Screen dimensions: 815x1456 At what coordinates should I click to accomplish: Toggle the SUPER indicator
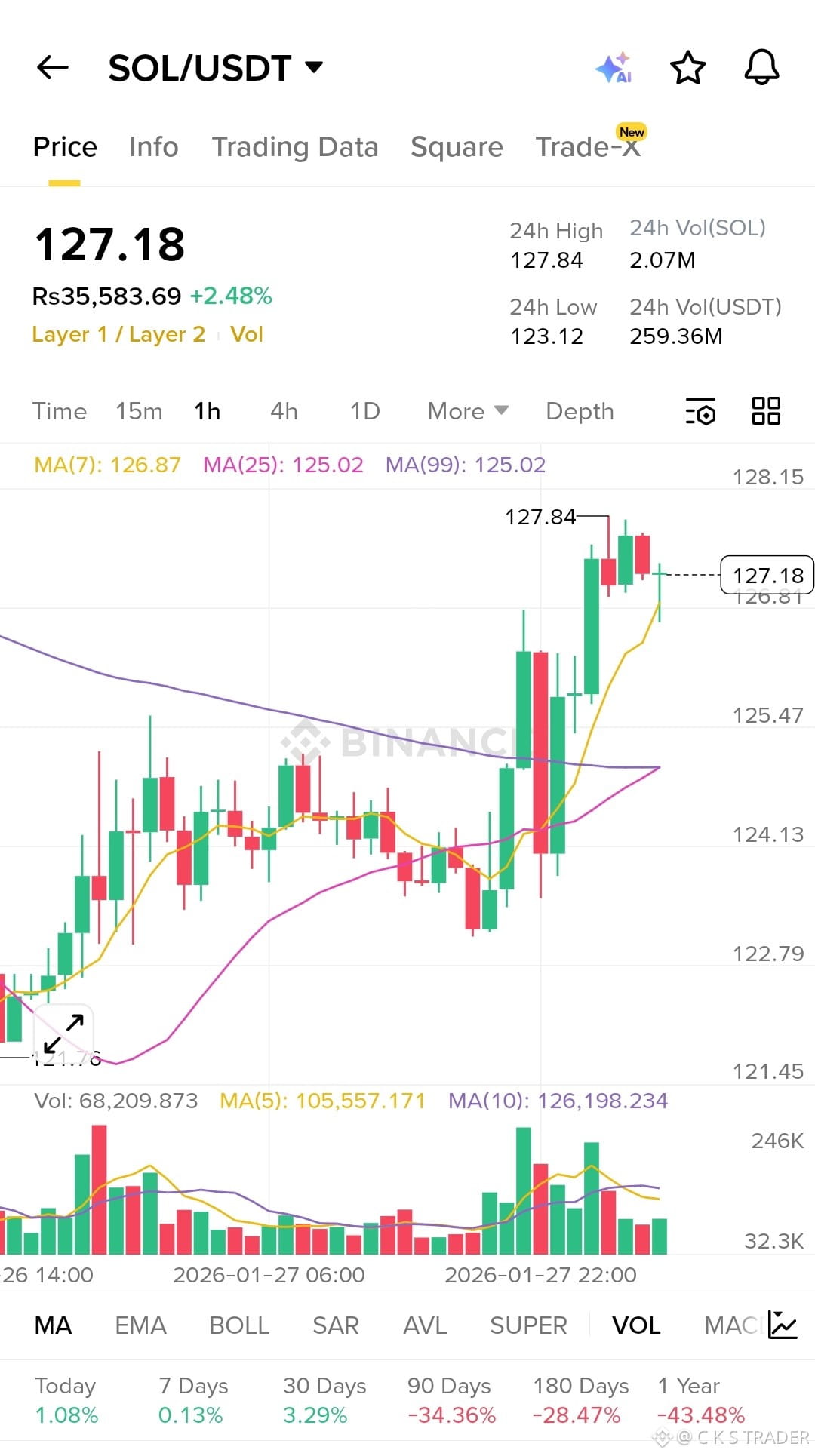point(528,1325)
